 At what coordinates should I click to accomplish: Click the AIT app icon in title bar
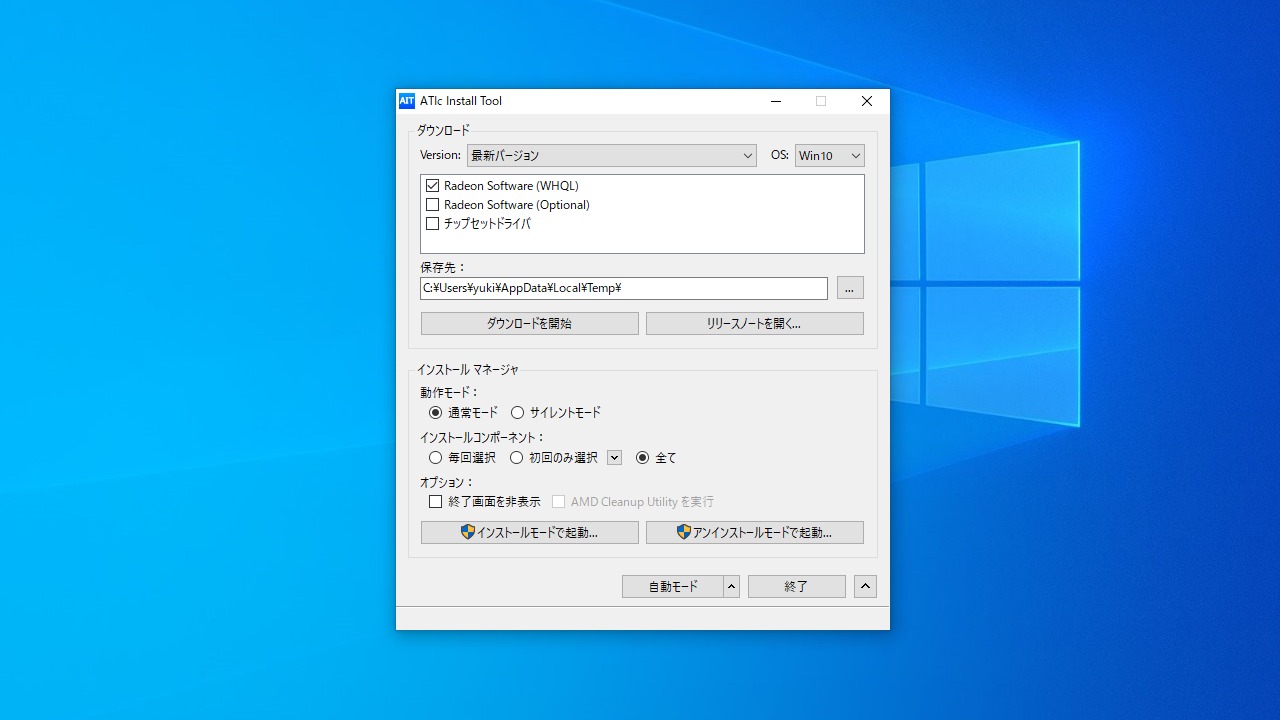[407, 101]
